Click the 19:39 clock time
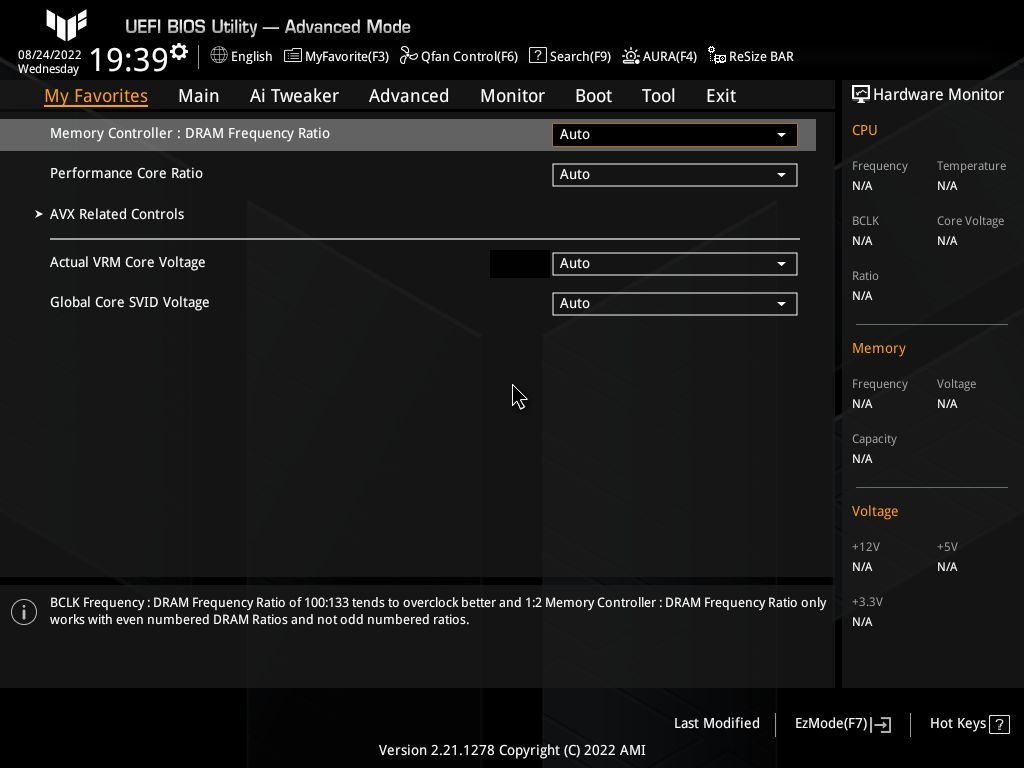The width and height of the screenshot is (1024, 768). 129,59
